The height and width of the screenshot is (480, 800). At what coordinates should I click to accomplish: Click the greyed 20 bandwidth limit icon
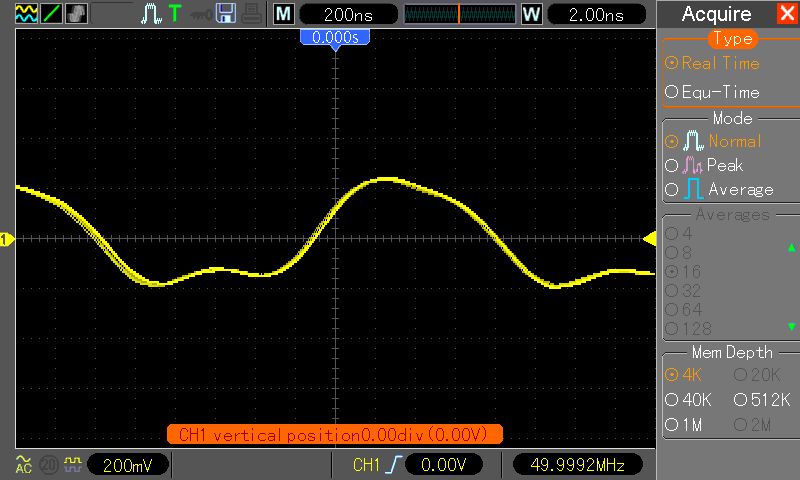pyautogui.click(x=49, y=465)
